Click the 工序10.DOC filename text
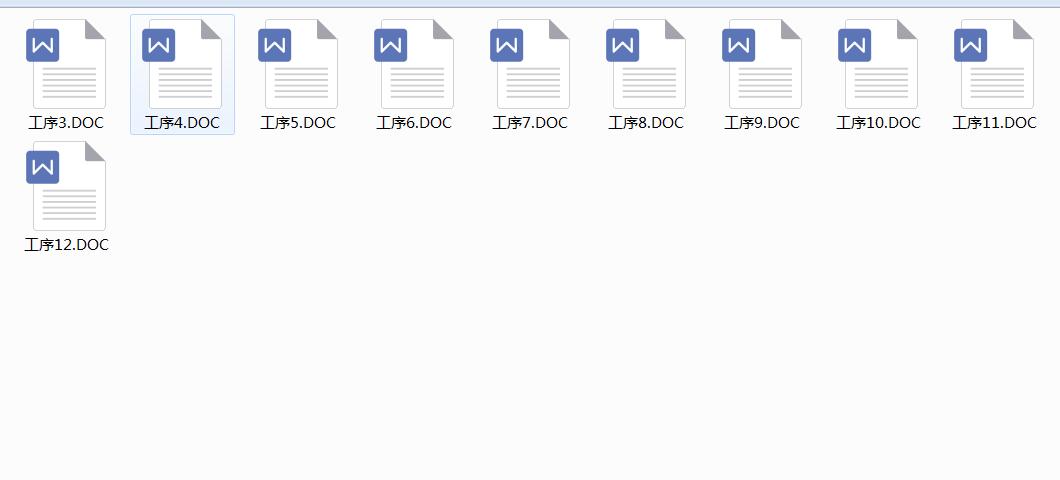Viewport: 1060px width, 480px height. (x=878, y=123)
